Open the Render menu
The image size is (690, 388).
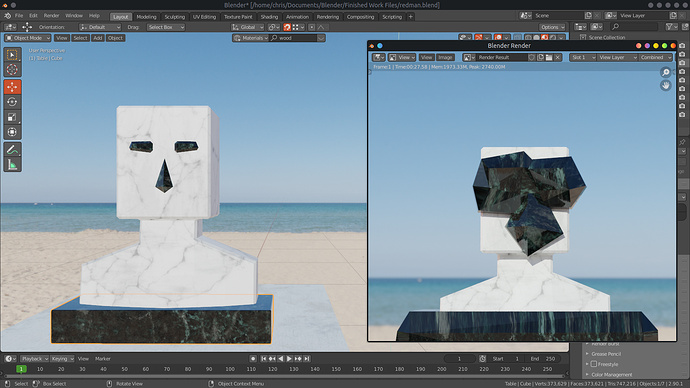pyautogui.click(x=51, y=16)
